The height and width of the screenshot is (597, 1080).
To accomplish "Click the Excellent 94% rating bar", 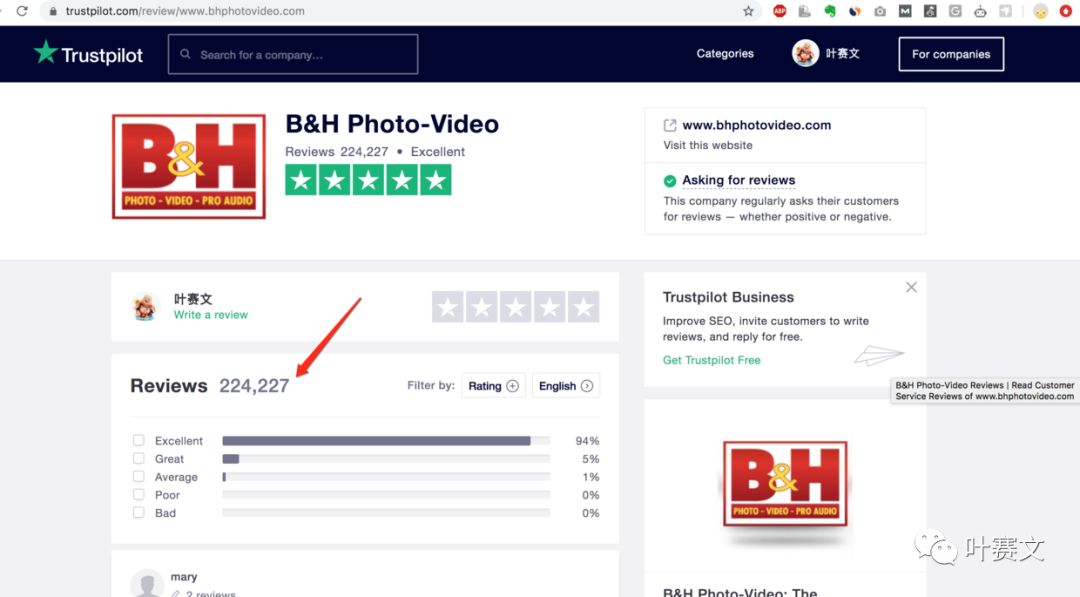I will [x=386, y=441].
